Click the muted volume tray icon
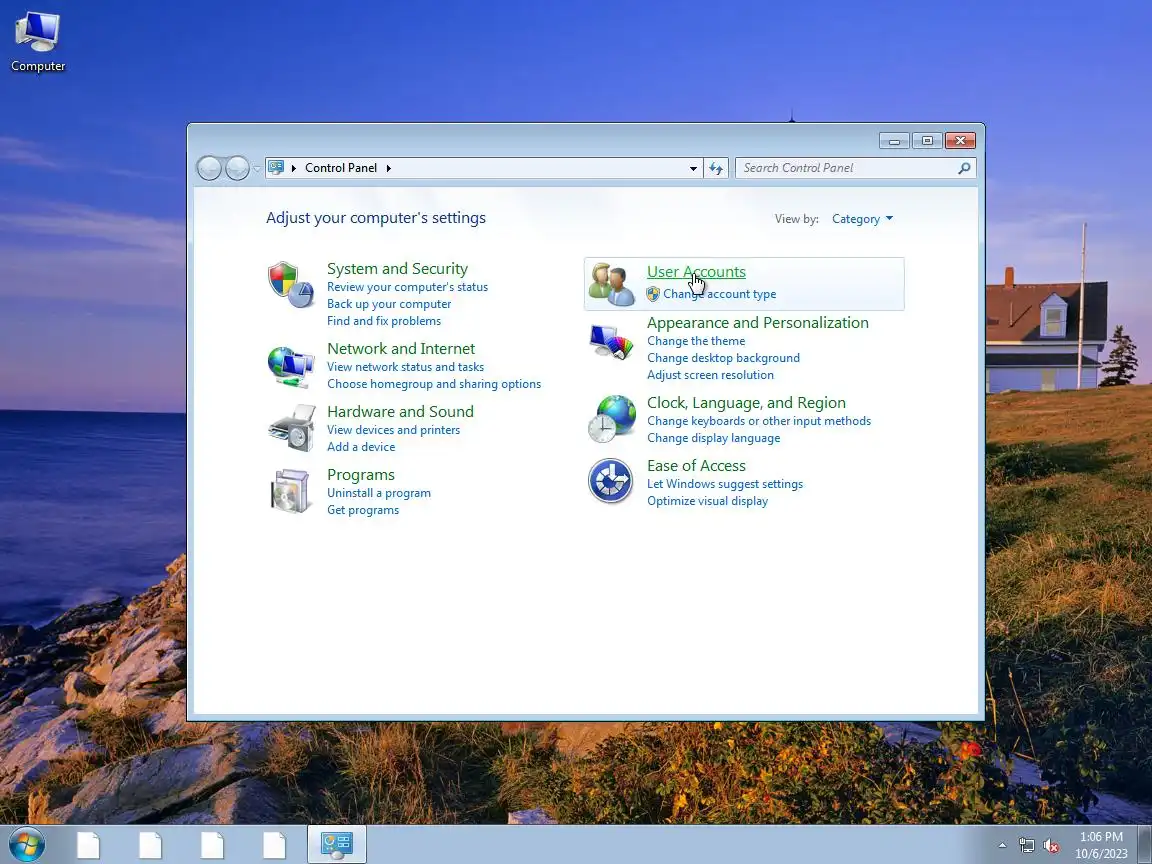 click(x=1051, y=846)
